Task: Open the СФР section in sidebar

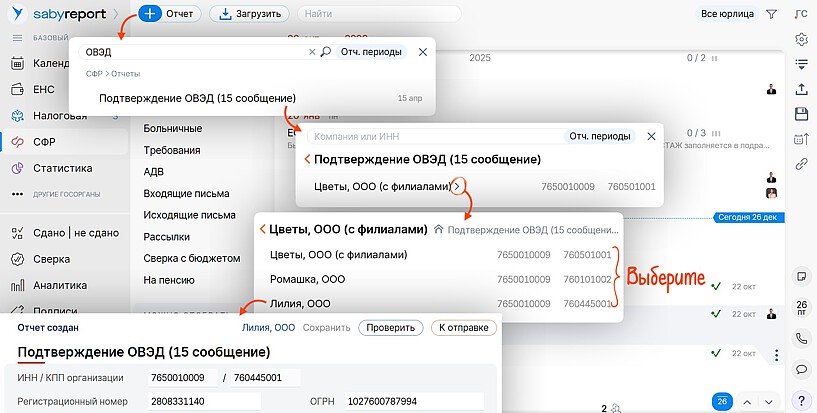Action: click(x=44, y=142)
